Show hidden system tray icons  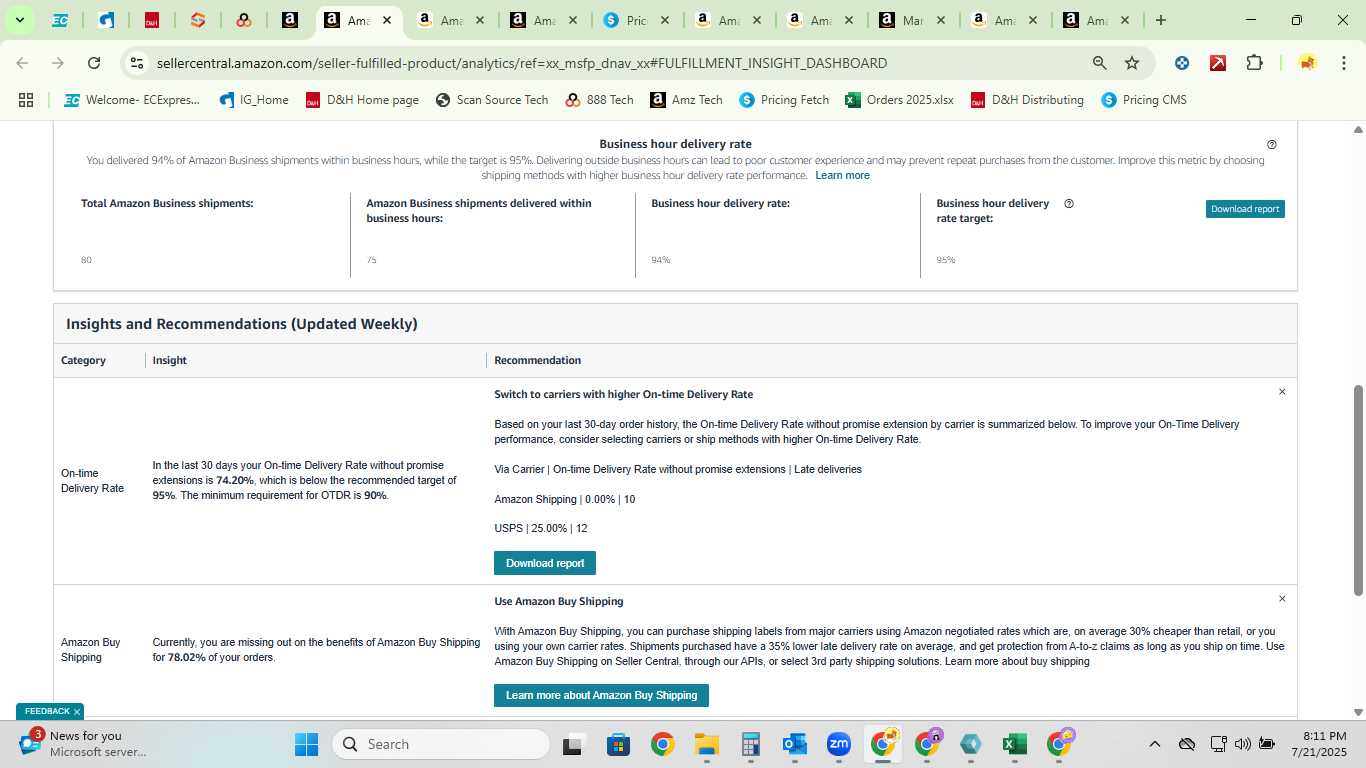coord(1155,744)
